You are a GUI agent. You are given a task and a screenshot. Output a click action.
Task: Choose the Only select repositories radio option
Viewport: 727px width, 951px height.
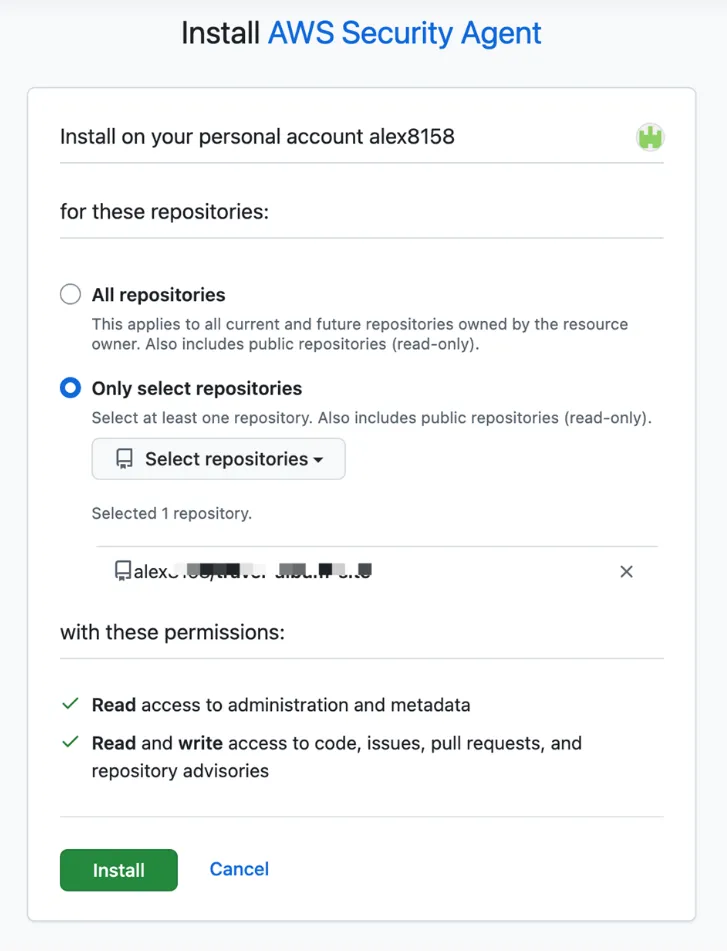coord(70,388)
